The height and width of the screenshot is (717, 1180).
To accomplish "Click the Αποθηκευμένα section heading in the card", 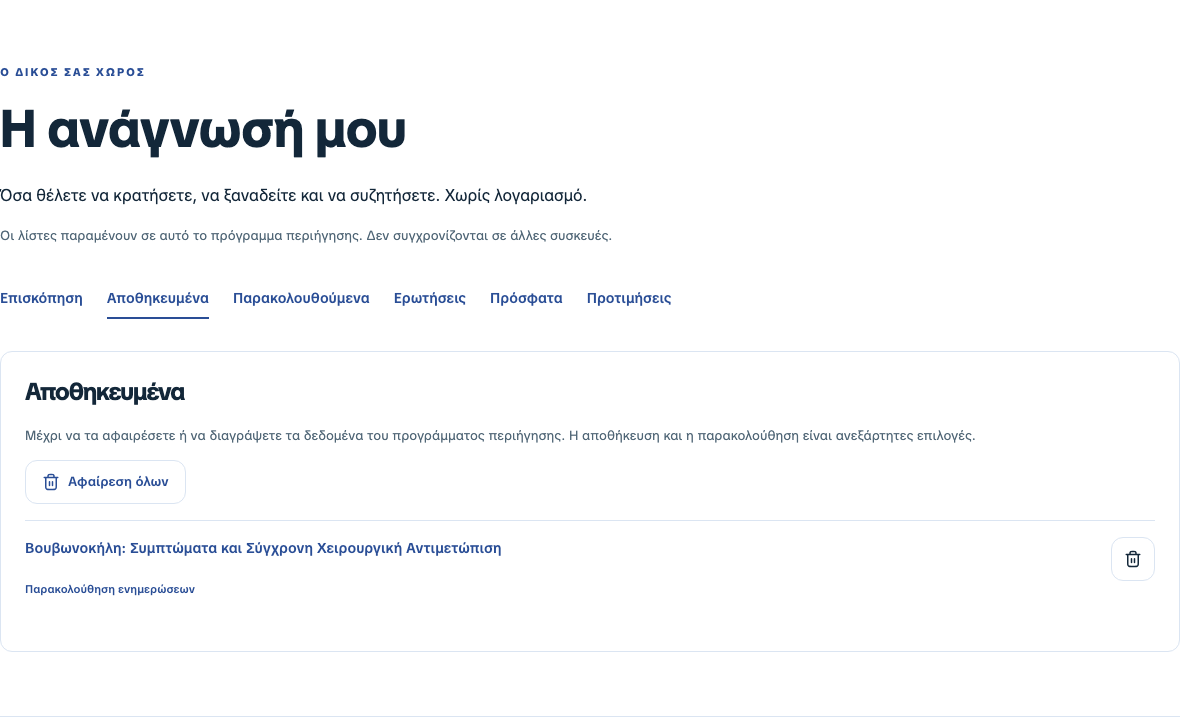I will 105,392.
